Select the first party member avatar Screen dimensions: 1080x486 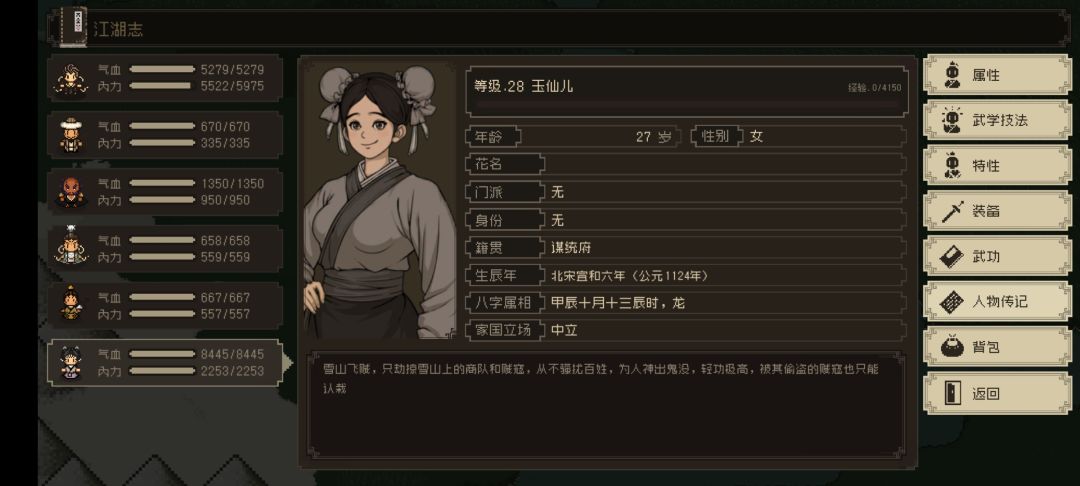pyautogui.click(x=71, y=78)
